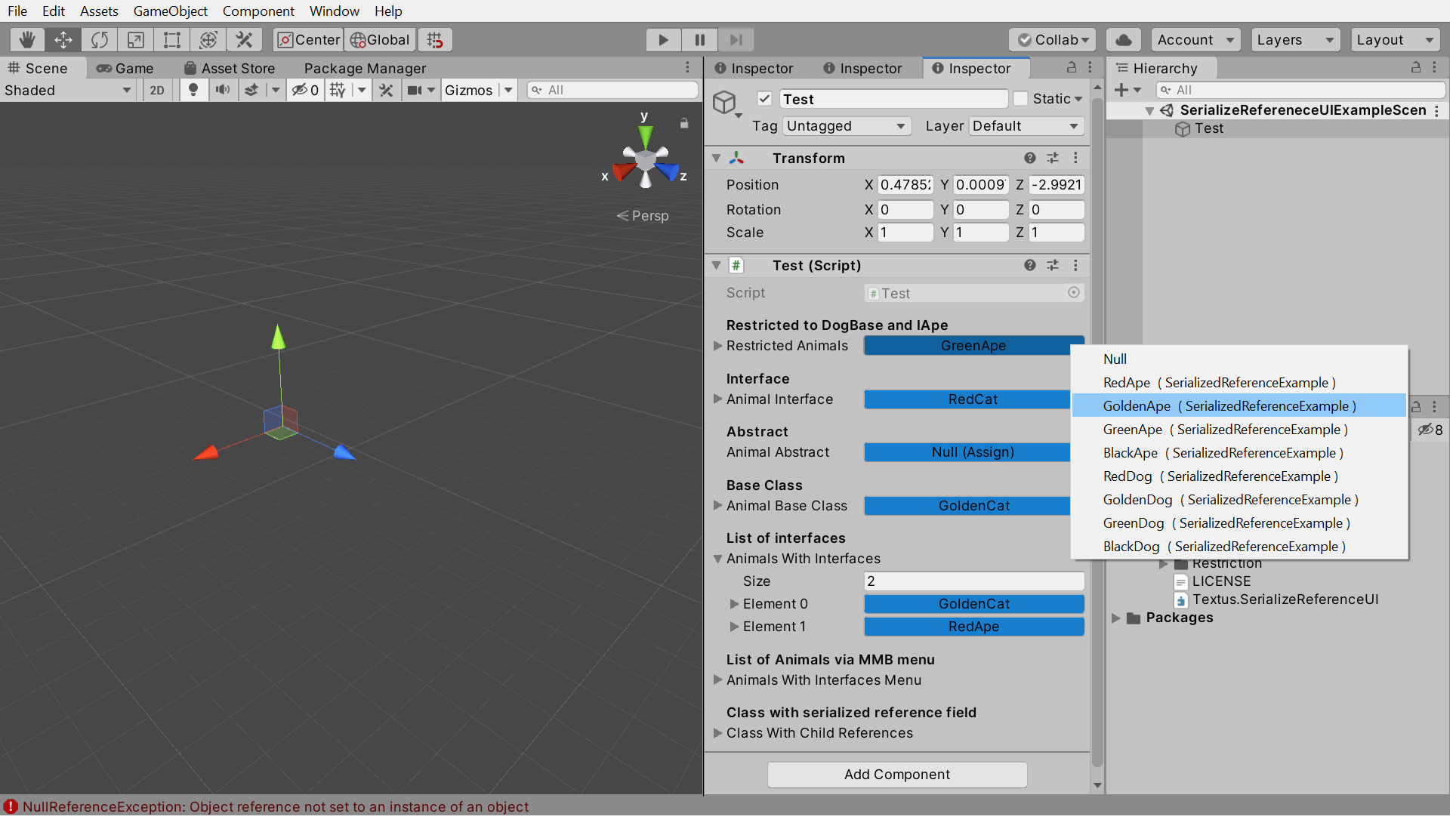Select the Move tool in the toolbar
The width and height of the screenshot is (1456, 832).
(63, 39)
